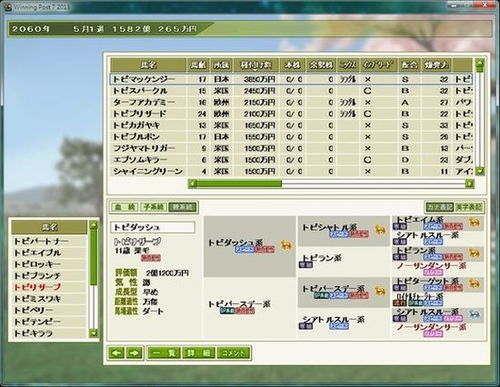Toggle the 英字表記 display mode

pos(468,207)
